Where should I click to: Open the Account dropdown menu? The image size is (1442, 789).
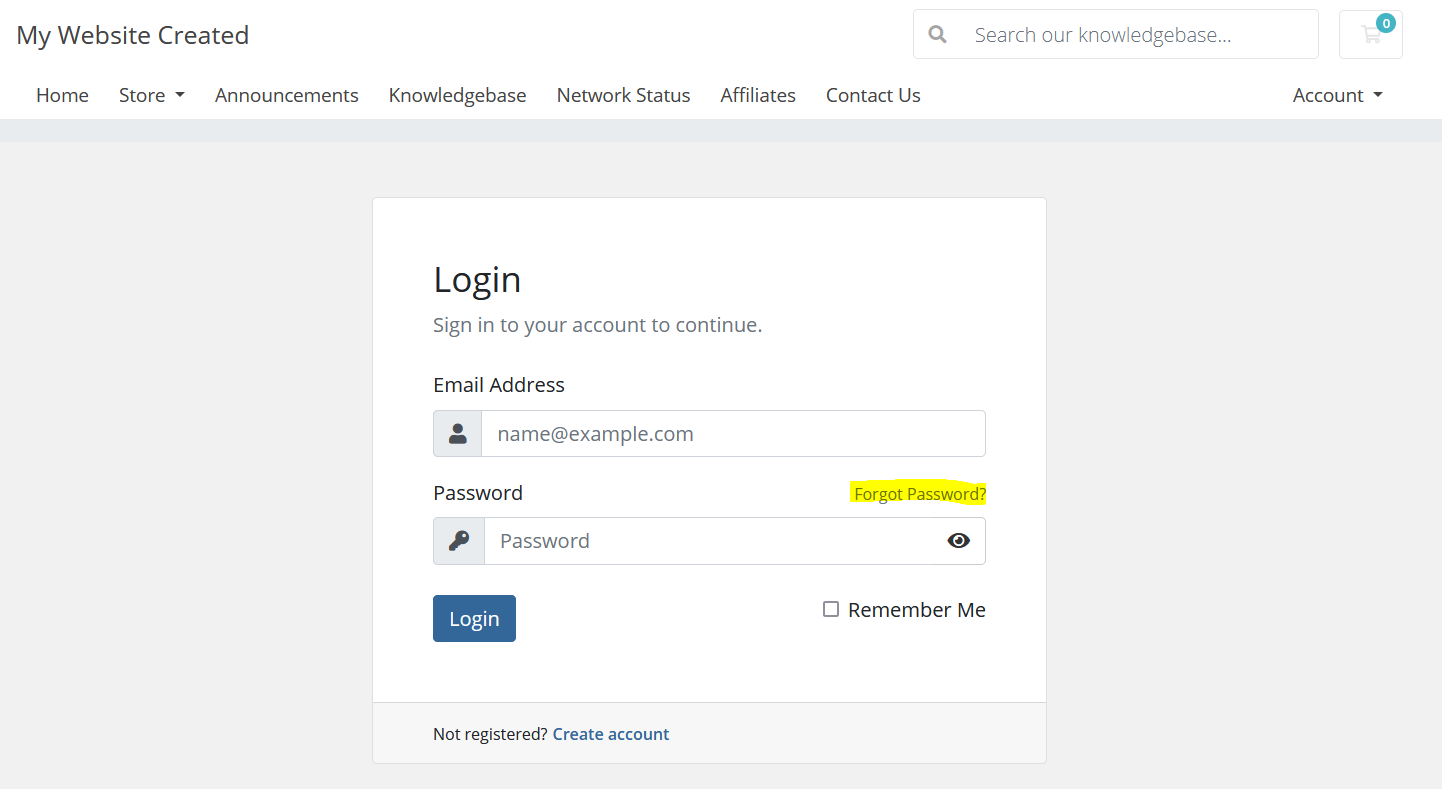pos(1337,95)
